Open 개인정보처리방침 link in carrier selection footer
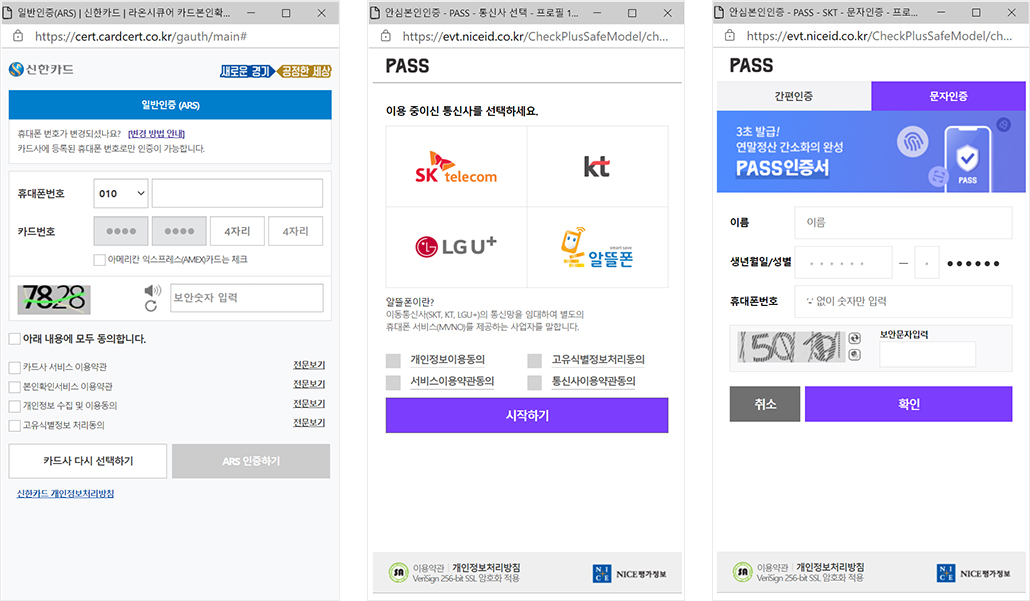Viewport: 1030px width, 601px height. point(486,568)
